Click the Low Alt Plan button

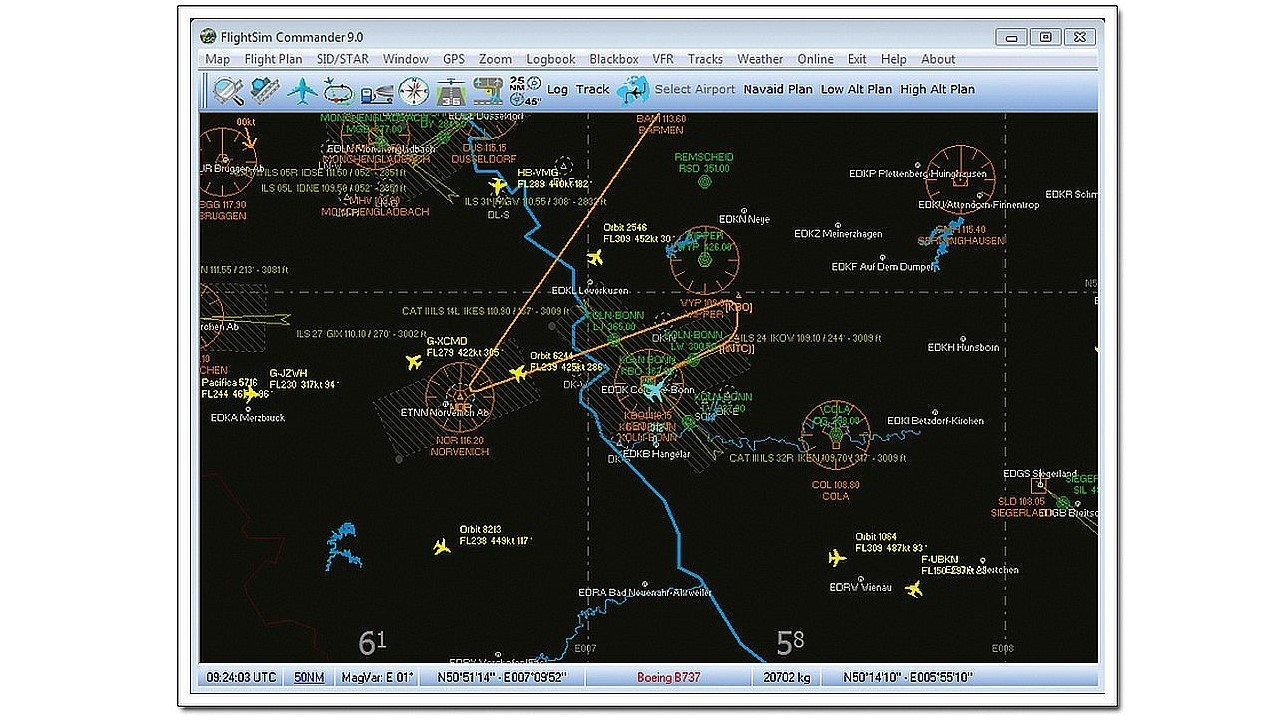(x=856, y=90)
